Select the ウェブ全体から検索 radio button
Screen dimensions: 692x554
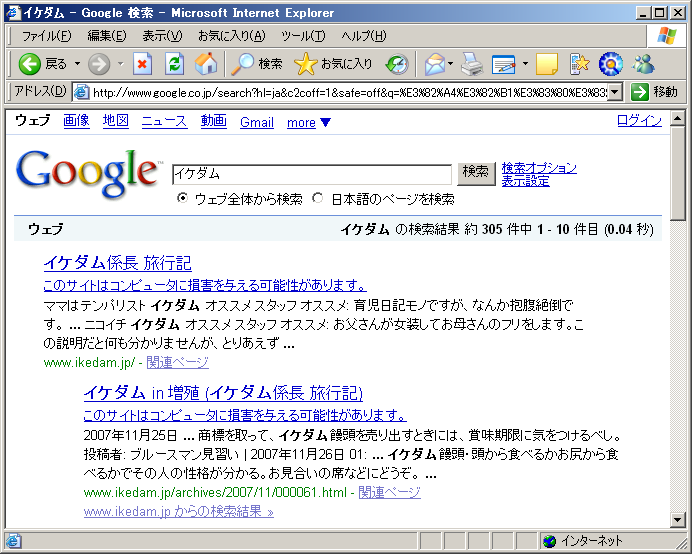[x=182, y=198]
